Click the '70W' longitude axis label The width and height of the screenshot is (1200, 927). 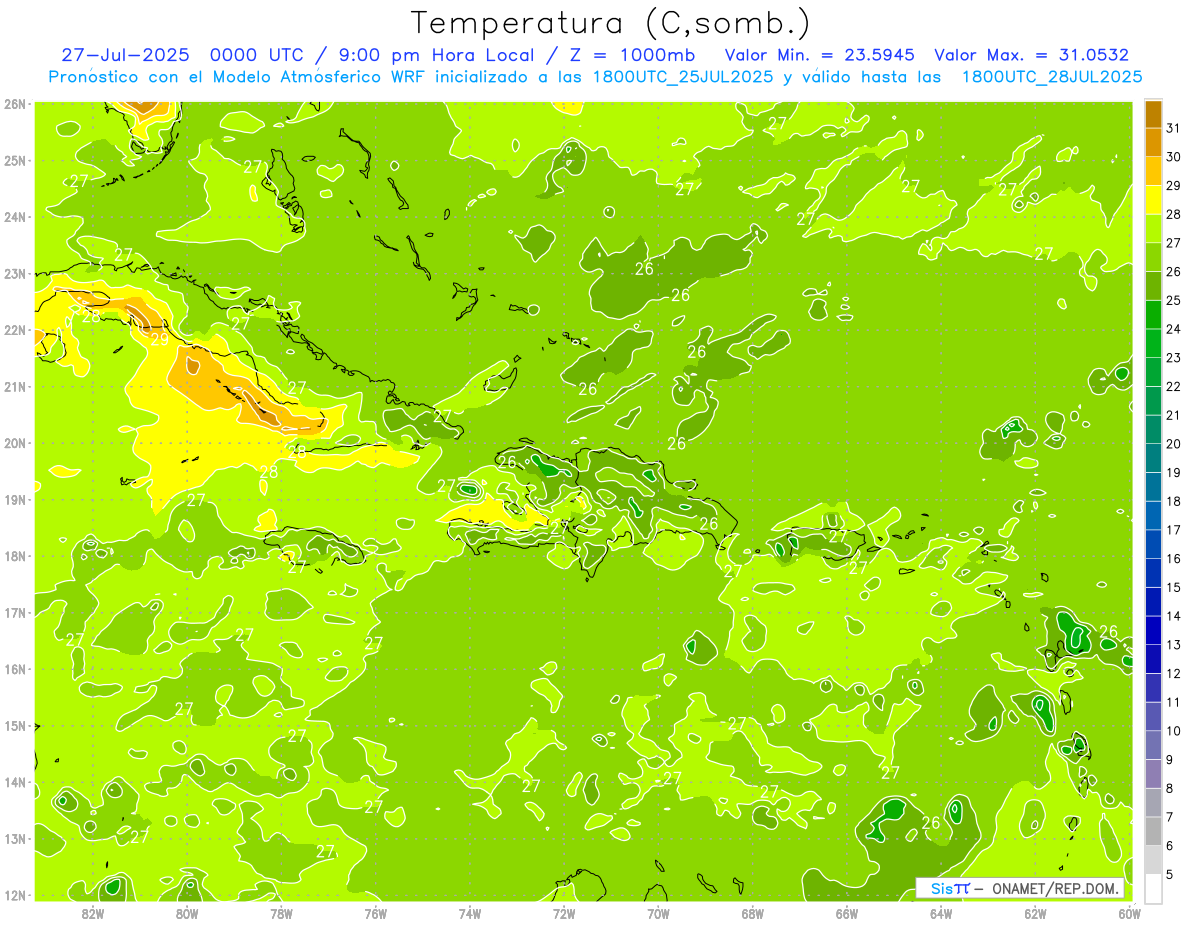point(658,913)
